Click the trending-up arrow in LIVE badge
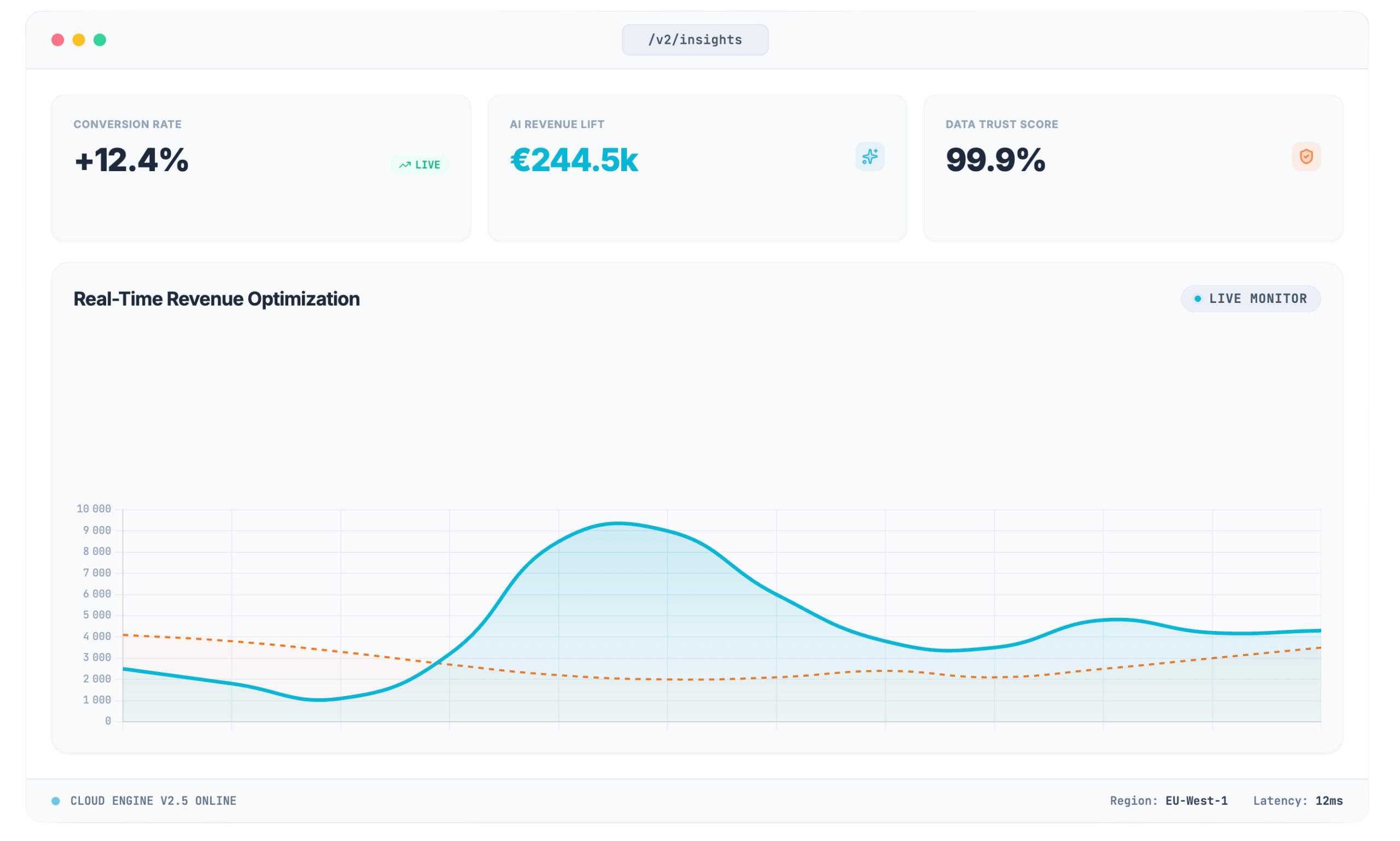 [x=405, y=165]
